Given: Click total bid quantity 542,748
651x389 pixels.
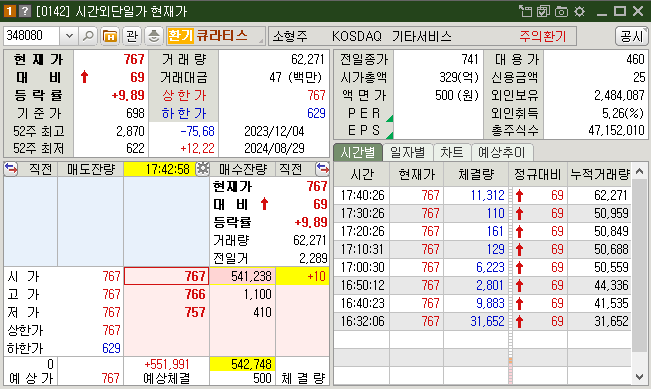Looking at the screenshot, I should click(x=242, y=364).
